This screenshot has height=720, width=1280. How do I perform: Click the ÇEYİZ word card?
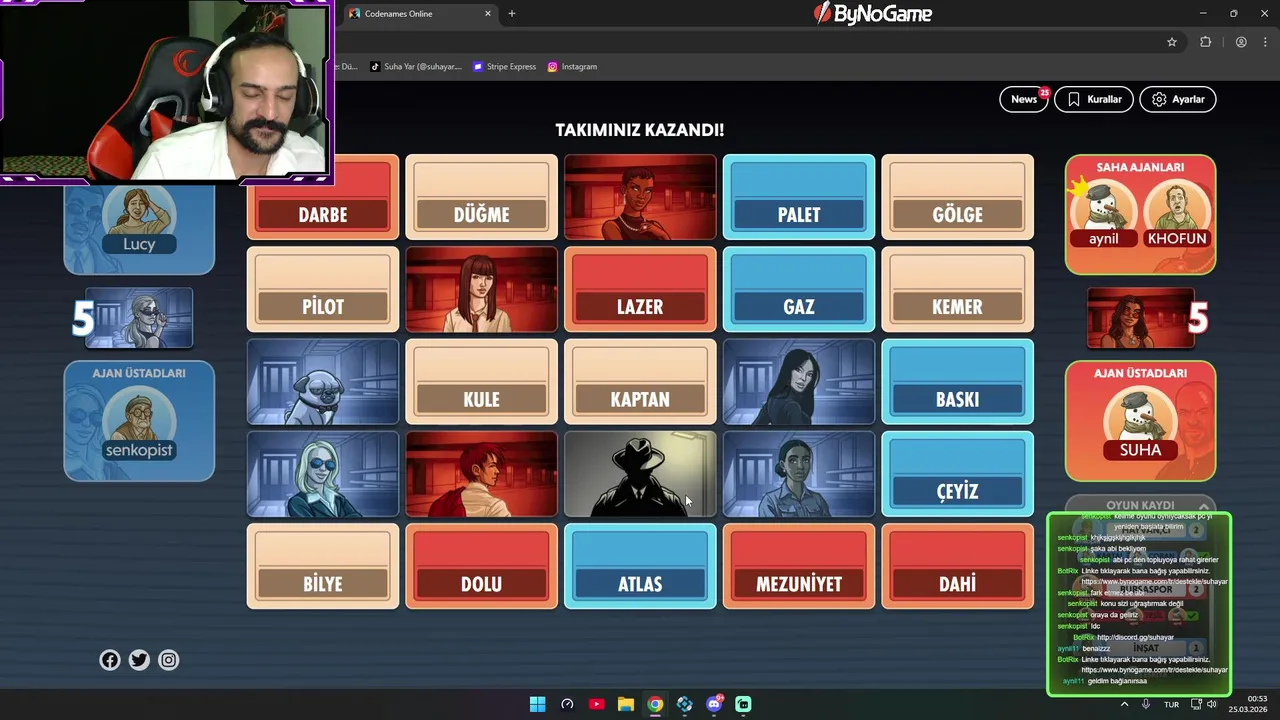(x=957, y=474)
